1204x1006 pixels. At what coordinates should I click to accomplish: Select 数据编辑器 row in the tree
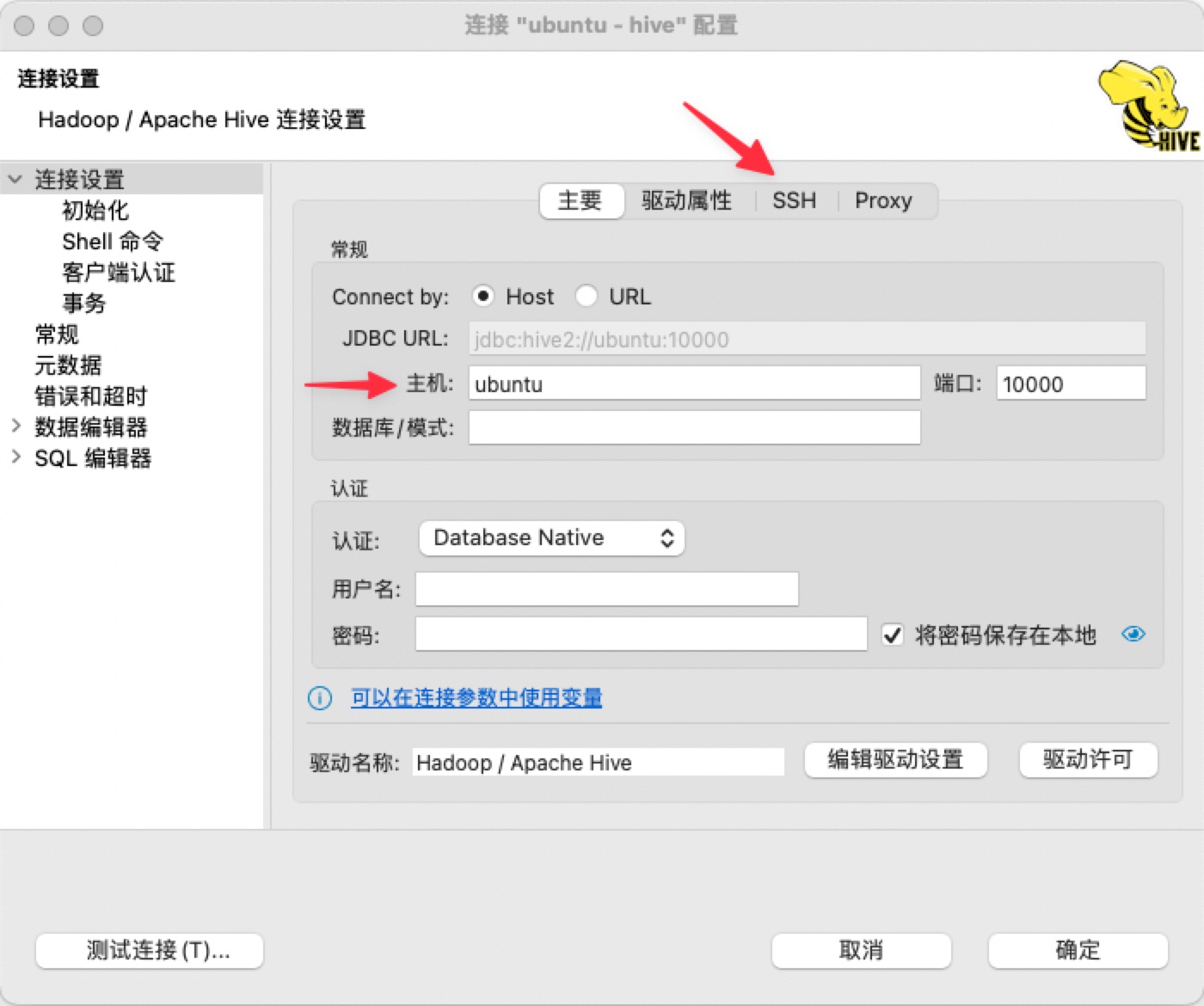coord(91,427)
